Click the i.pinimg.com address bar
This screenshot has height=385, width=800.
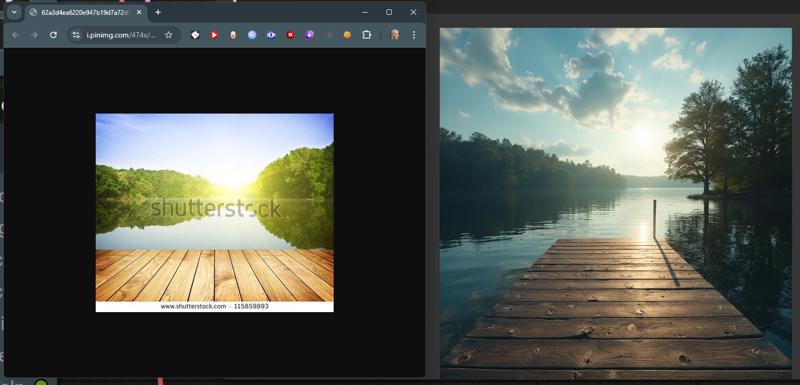[x=121, y=35]
